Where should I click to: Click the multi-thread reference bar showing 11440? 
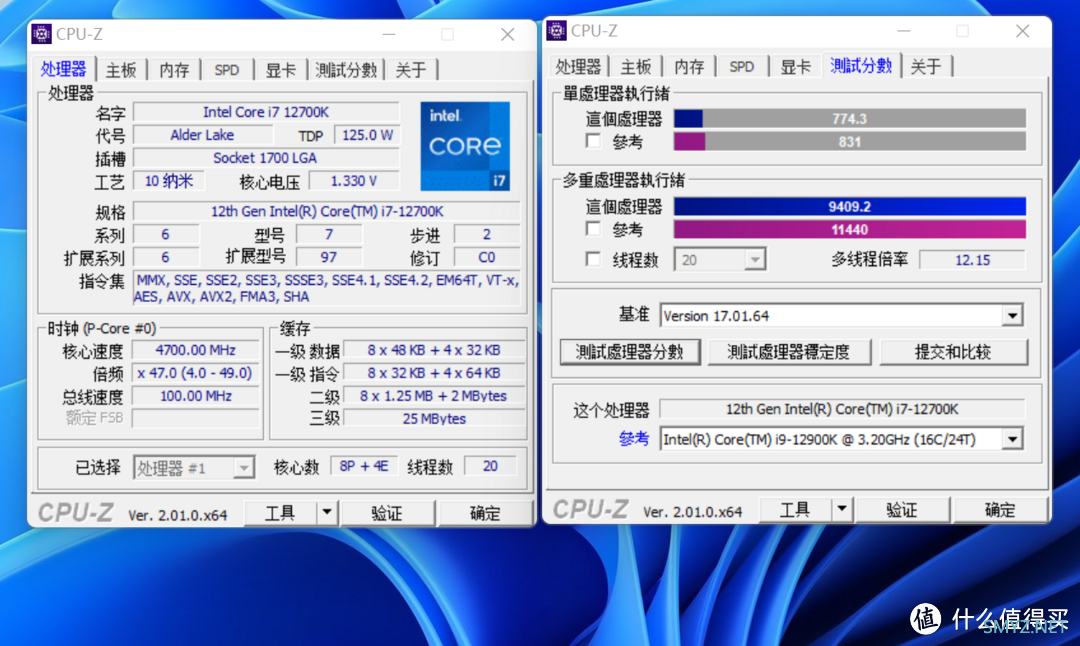coord(850,229)
